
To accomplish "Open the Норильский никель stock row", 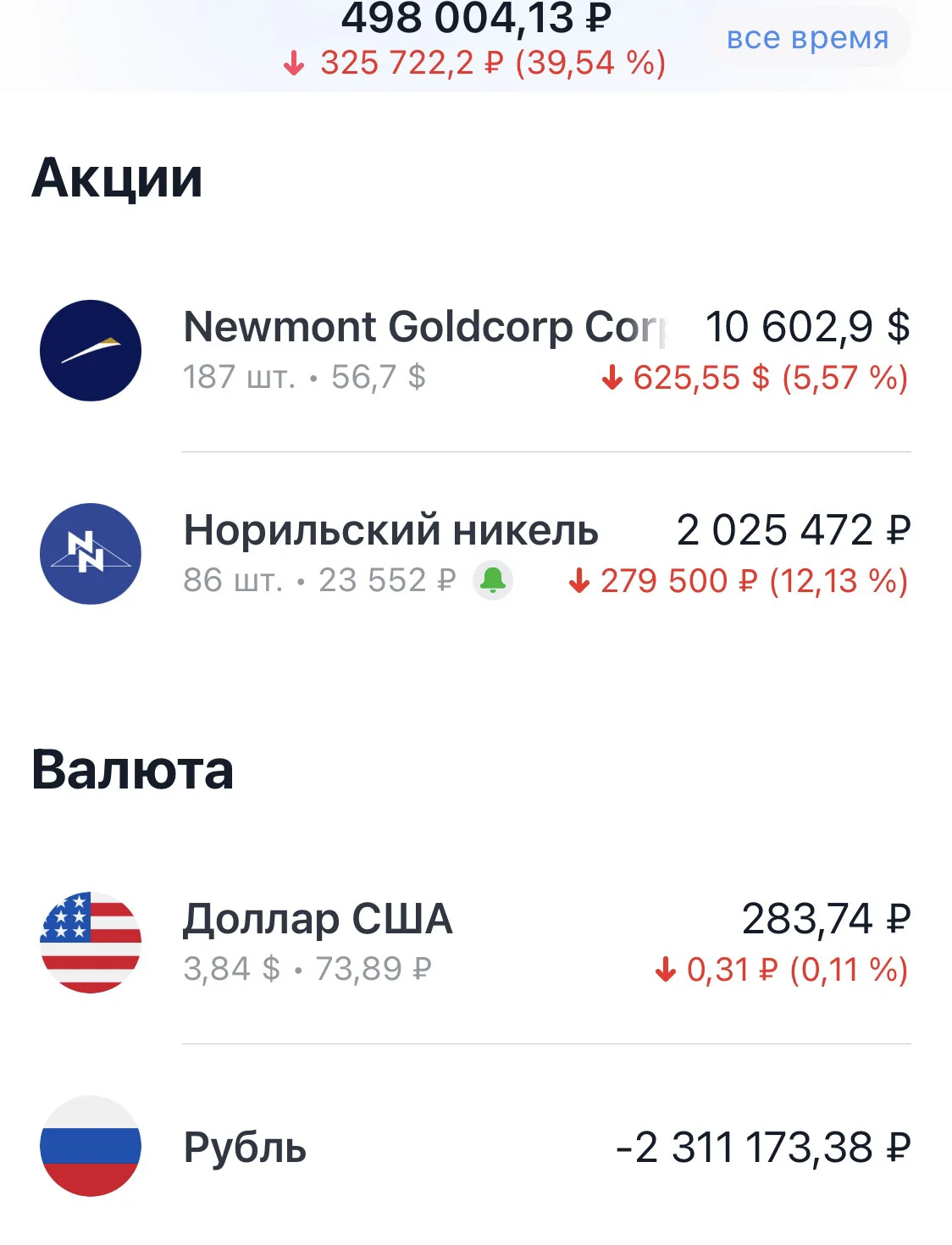I will pos(476,554).
